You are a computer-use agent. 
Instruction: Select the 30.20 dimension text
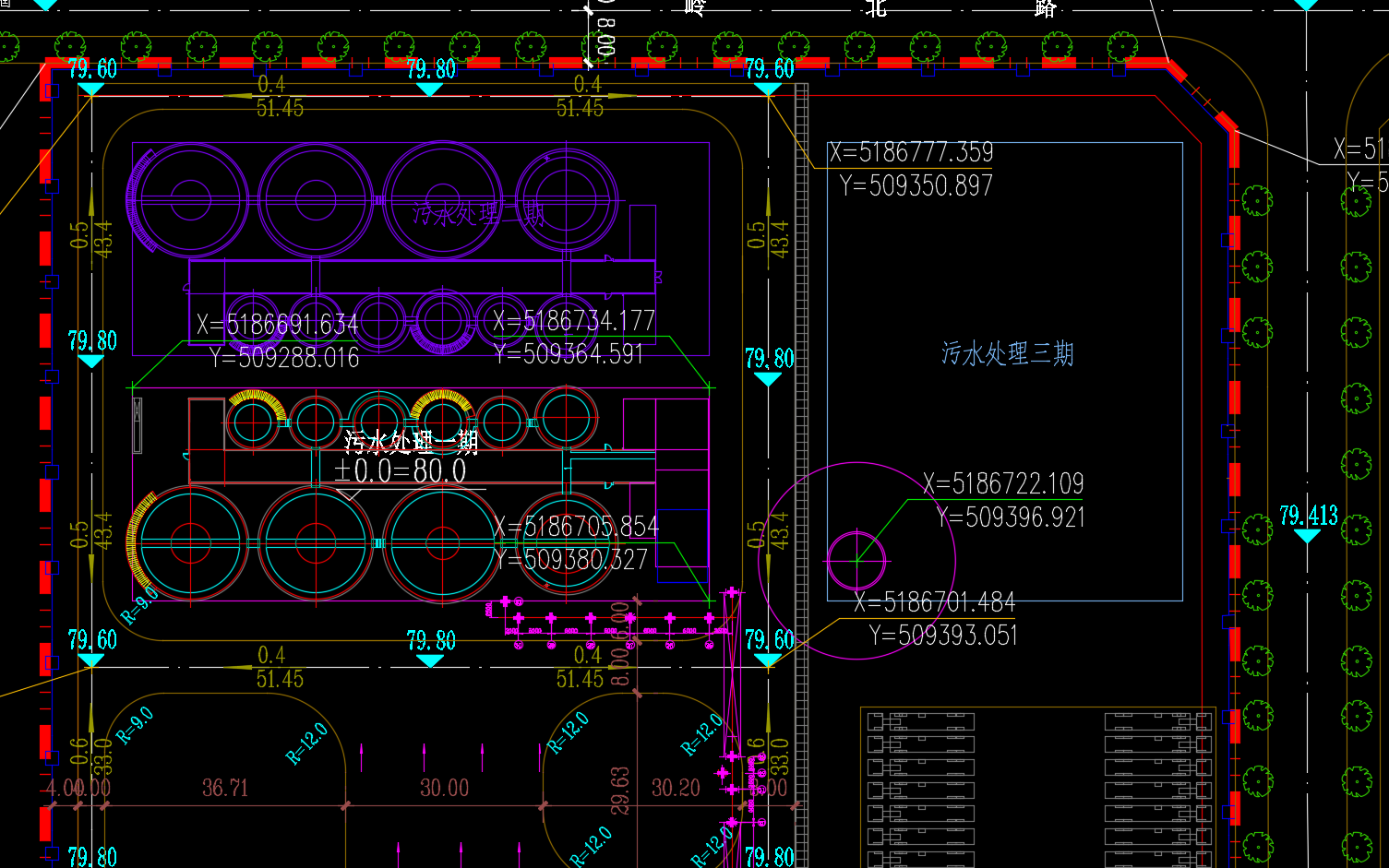676,788
